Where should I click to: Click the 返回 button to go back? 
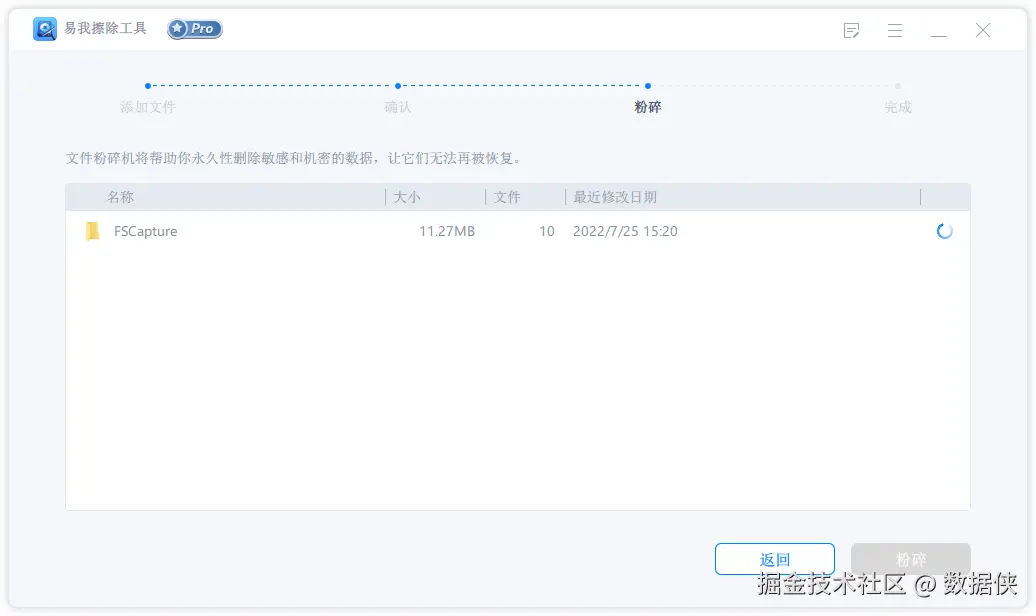[x=774, y=559]
